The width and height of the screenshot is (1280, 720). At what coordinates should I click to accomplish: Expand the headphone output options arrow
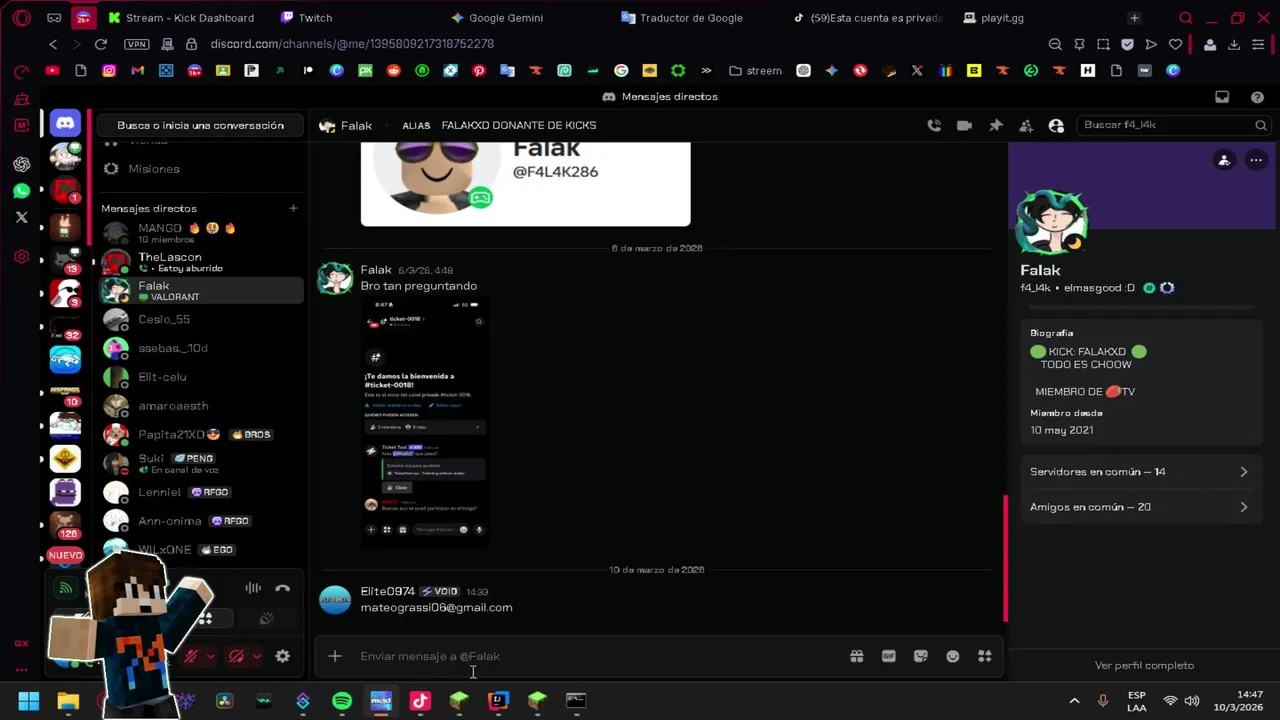[257, 656]
